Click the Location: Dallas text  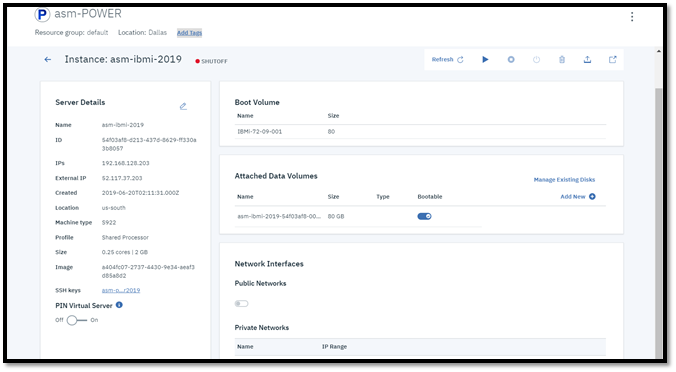coord(142,32)
